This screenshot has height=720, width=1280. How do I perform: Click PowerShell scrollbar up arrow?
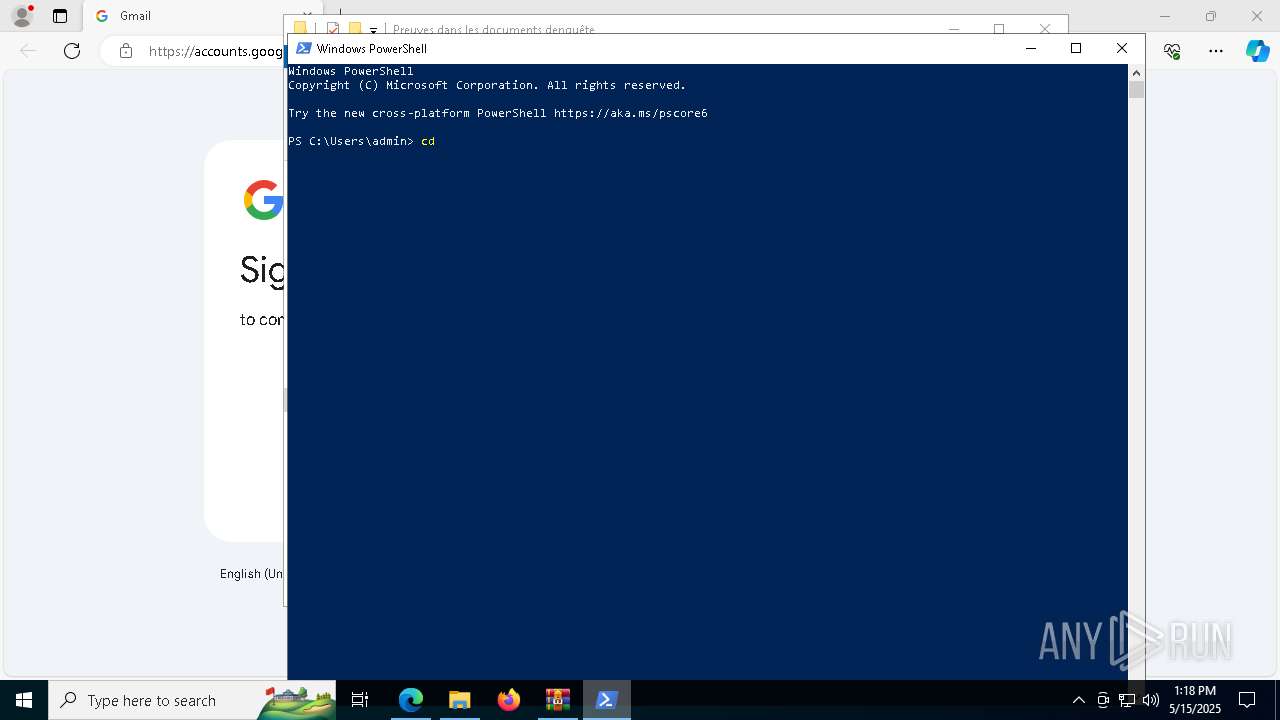point(1136,72)
